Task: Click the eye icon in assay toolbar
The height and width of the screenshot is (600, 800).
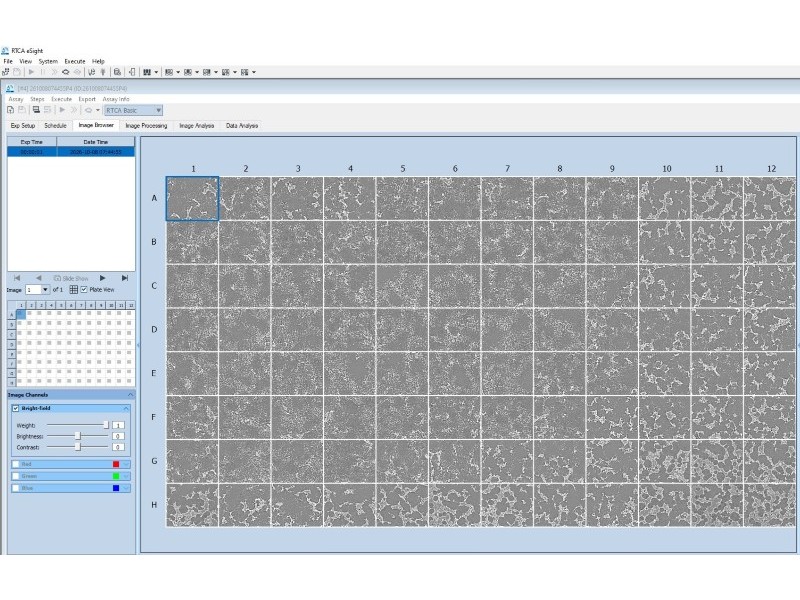Action: click(88, 110)
